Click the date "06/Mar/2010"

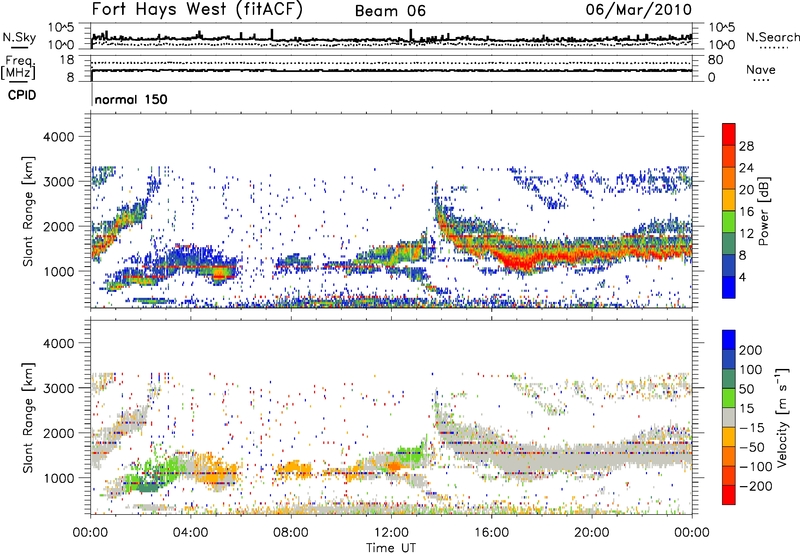[x=639, y=9]
